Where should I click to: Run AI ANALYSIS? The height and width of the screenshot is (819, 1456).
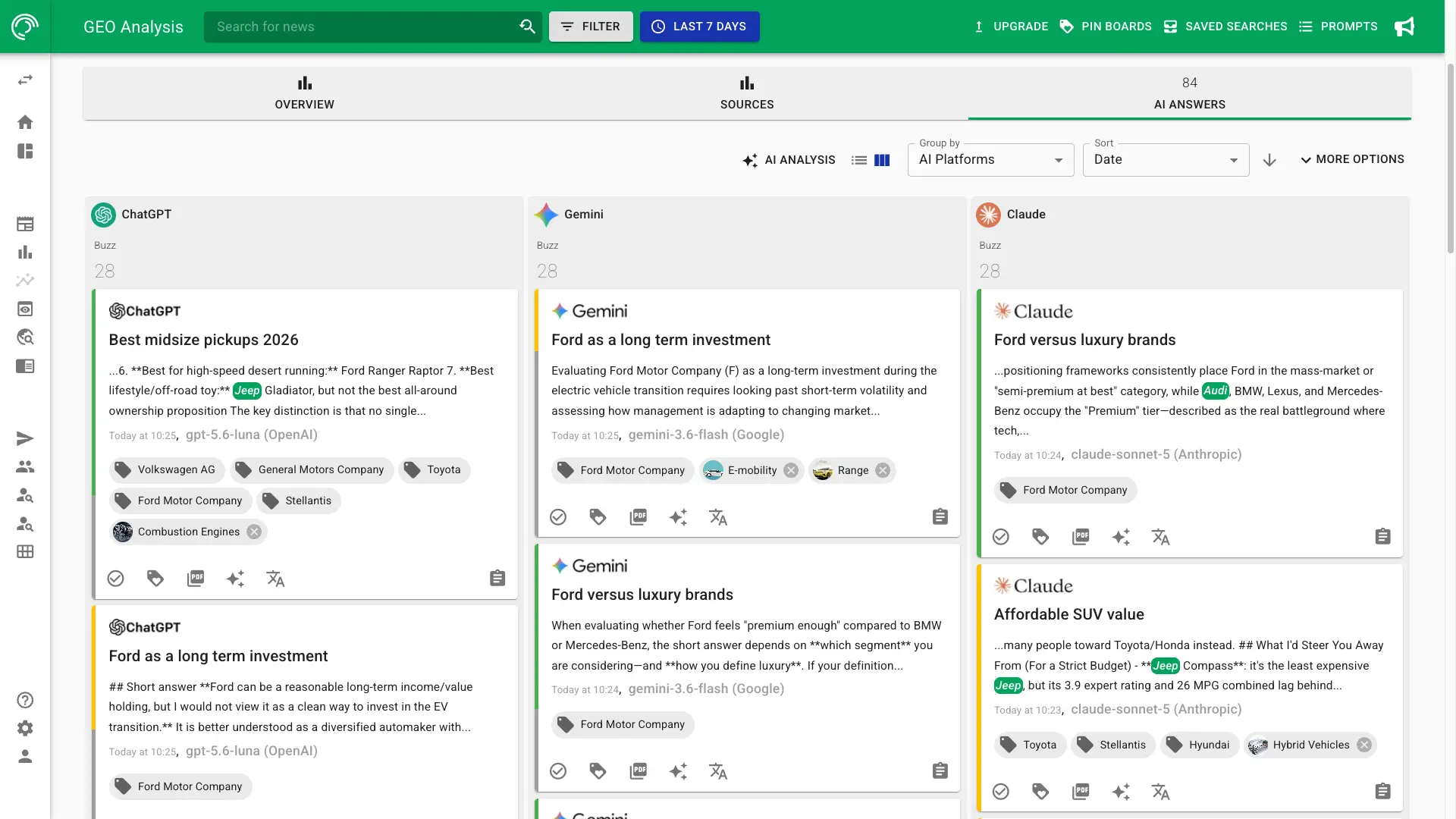[x=789, y=160]
